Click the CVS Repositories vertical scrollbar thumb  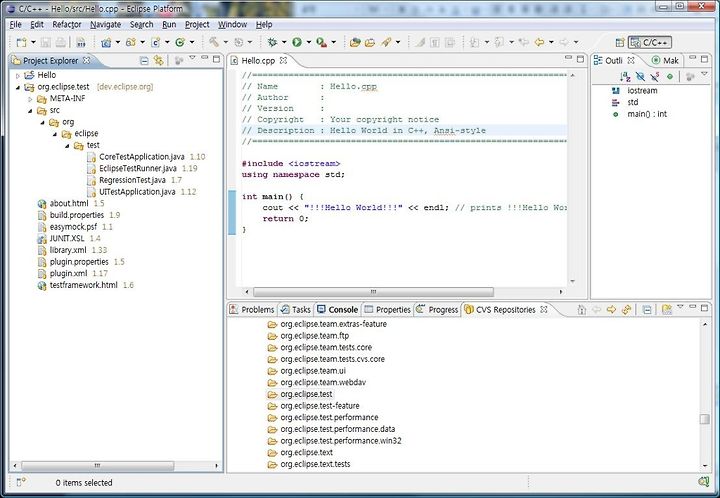[705, 419]
